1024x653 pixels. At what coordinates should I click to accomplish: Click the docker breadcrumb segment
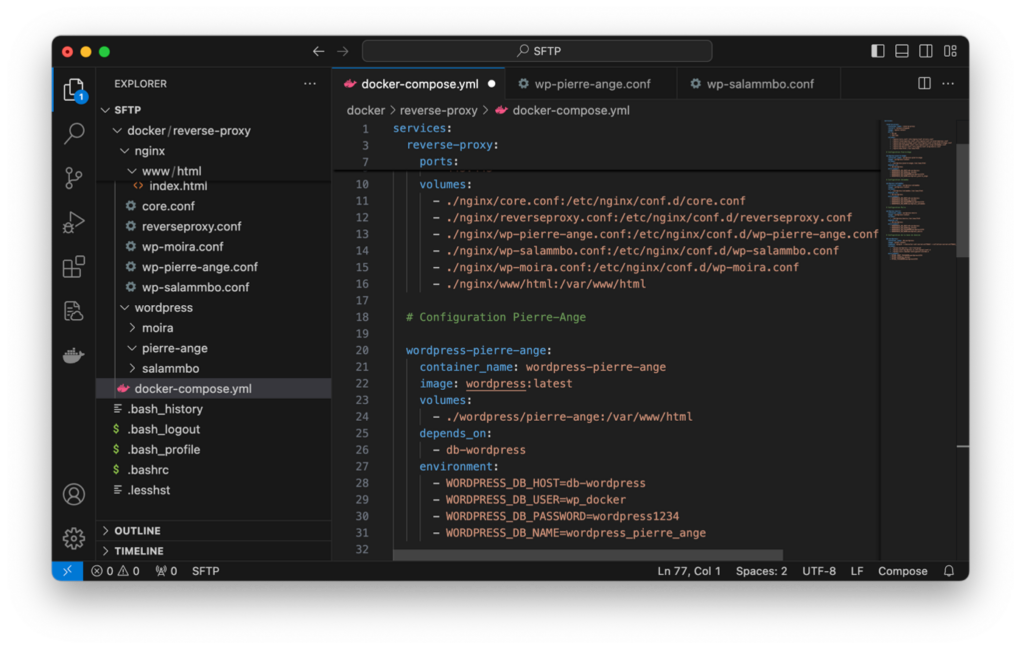[x=366, y=110]
